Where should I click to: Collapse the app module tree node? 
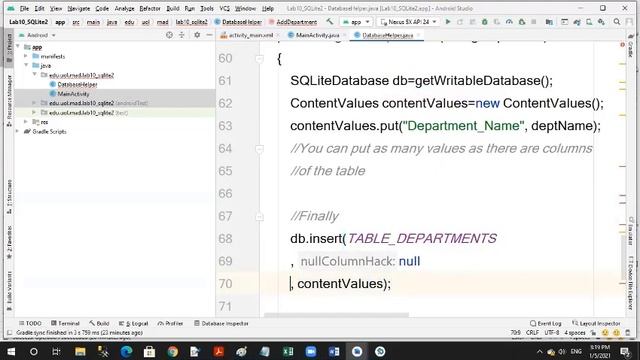pos(18,47)
